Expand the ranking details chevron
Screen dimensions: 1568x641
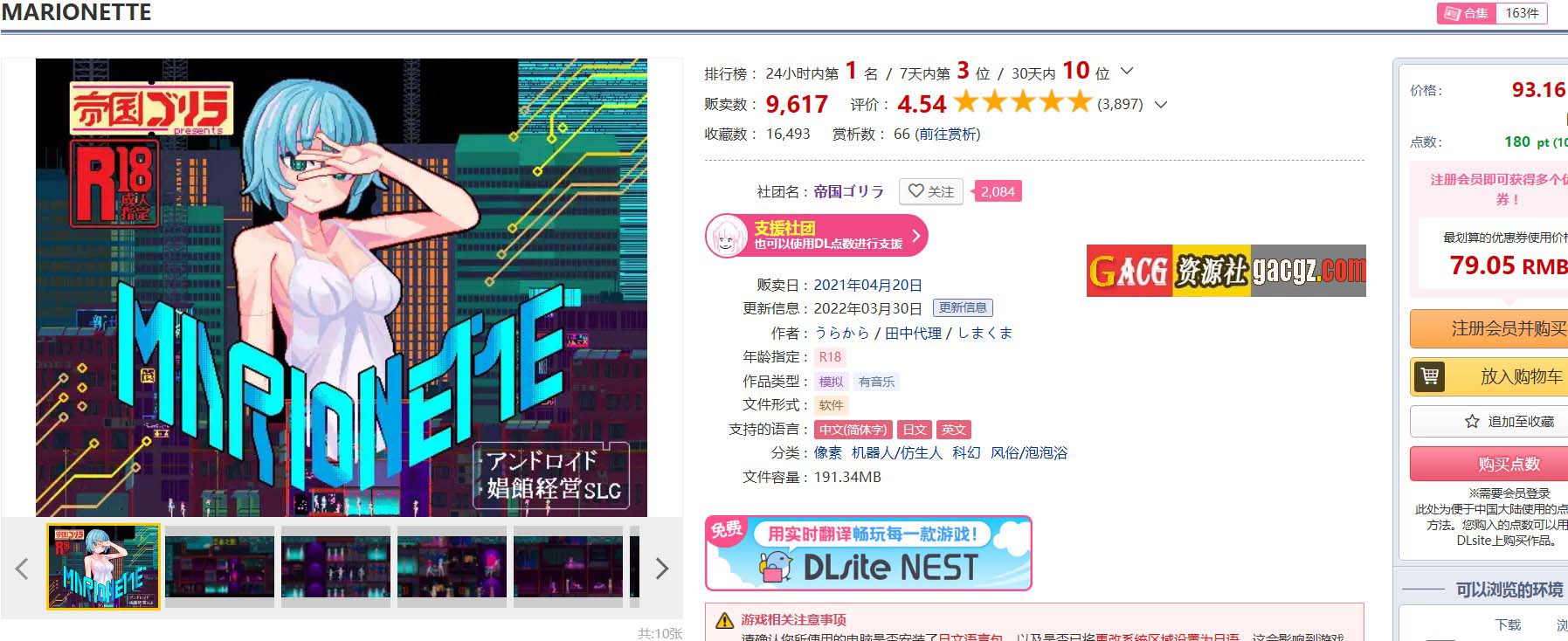pos(1127,71)
